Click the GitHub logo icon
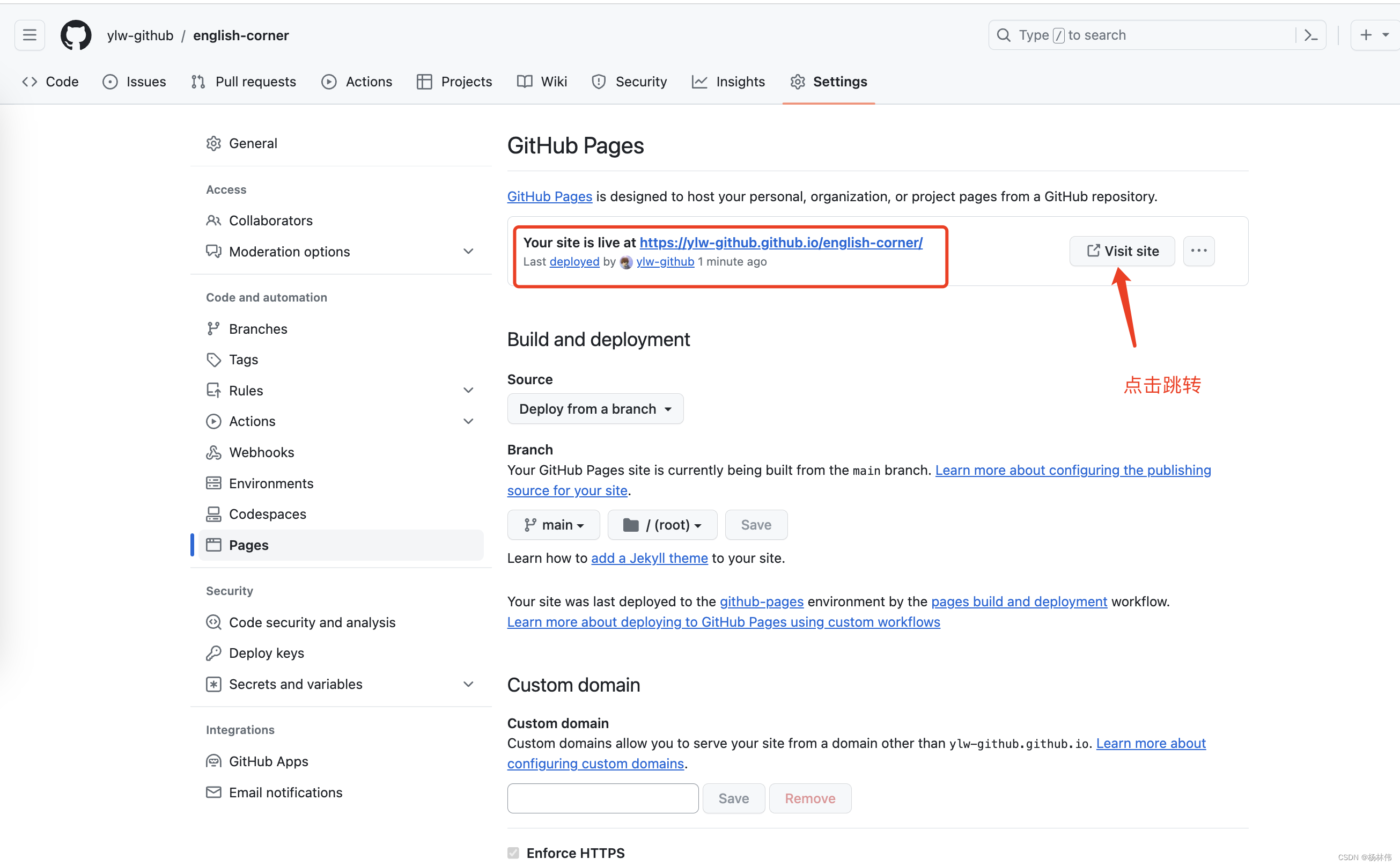The width and height of the screenshot is (1400, 866). point(76,34)
